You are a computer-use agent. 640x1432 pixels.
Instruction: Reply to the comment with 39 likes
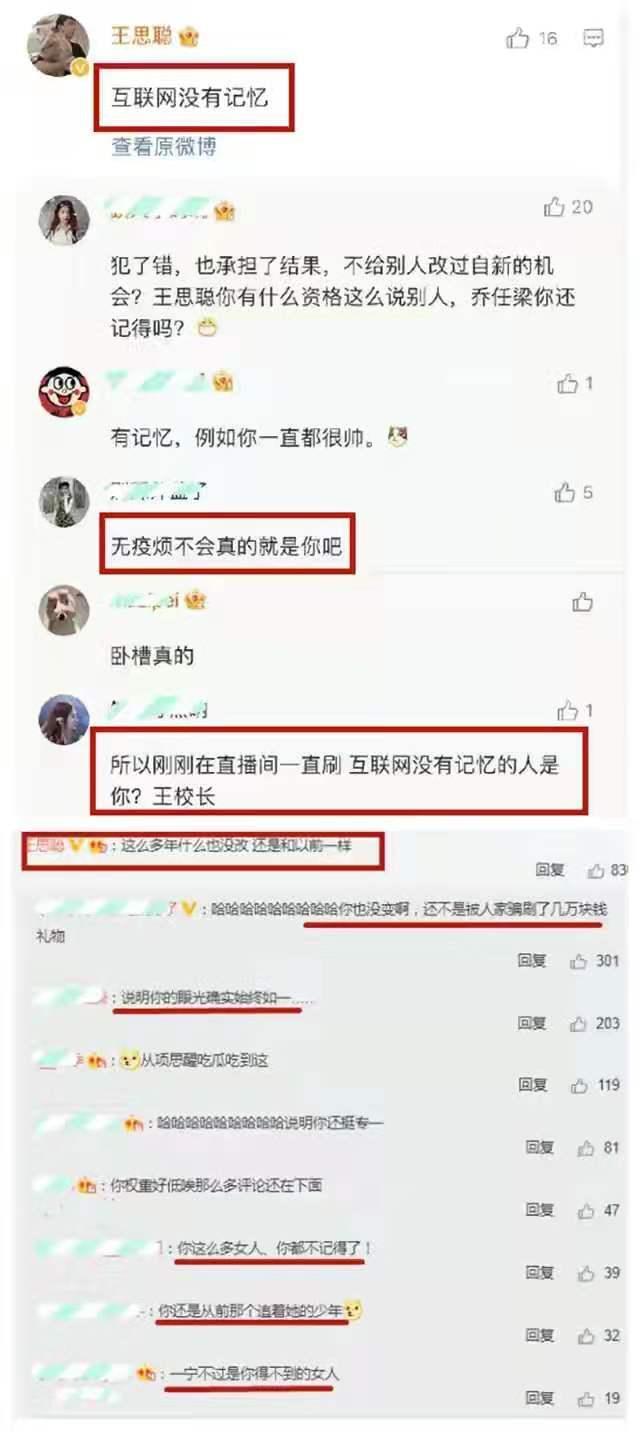click(x=540, y=1273)
